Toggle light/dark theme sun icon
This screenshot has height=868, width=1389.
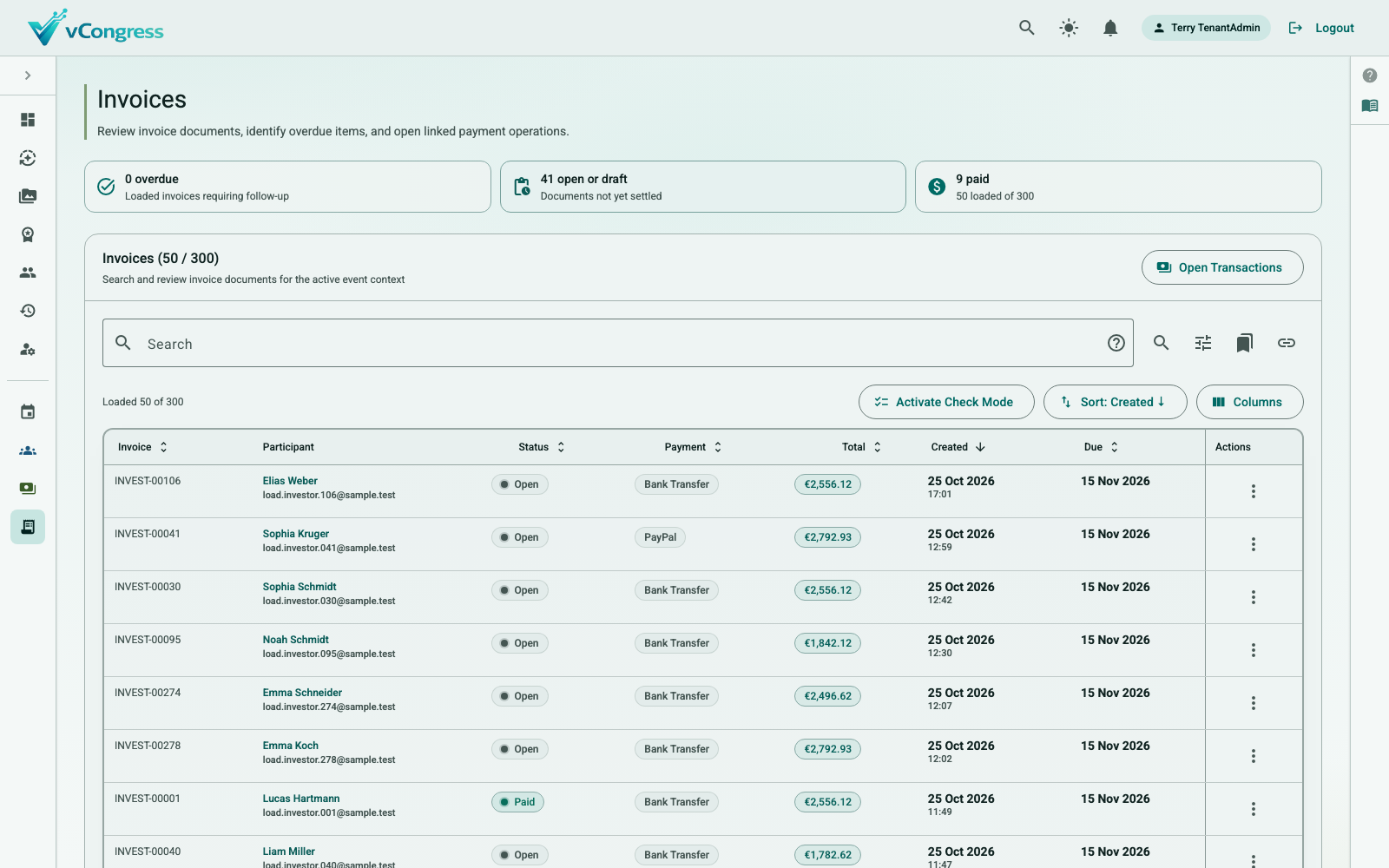point(1069,28)
